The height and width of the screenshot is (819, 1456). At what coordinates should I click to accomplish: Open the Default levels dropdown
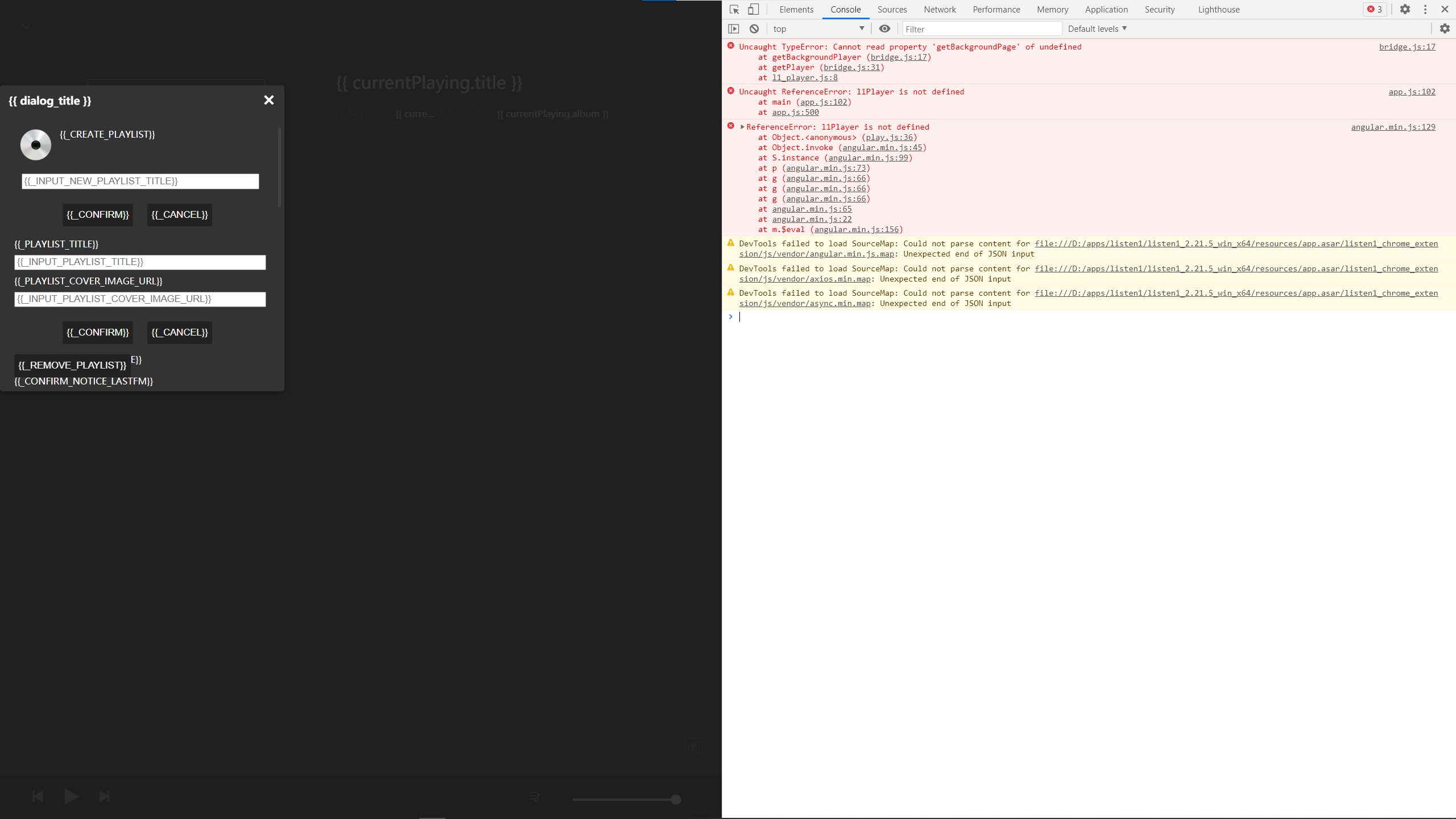(1097, 29)
